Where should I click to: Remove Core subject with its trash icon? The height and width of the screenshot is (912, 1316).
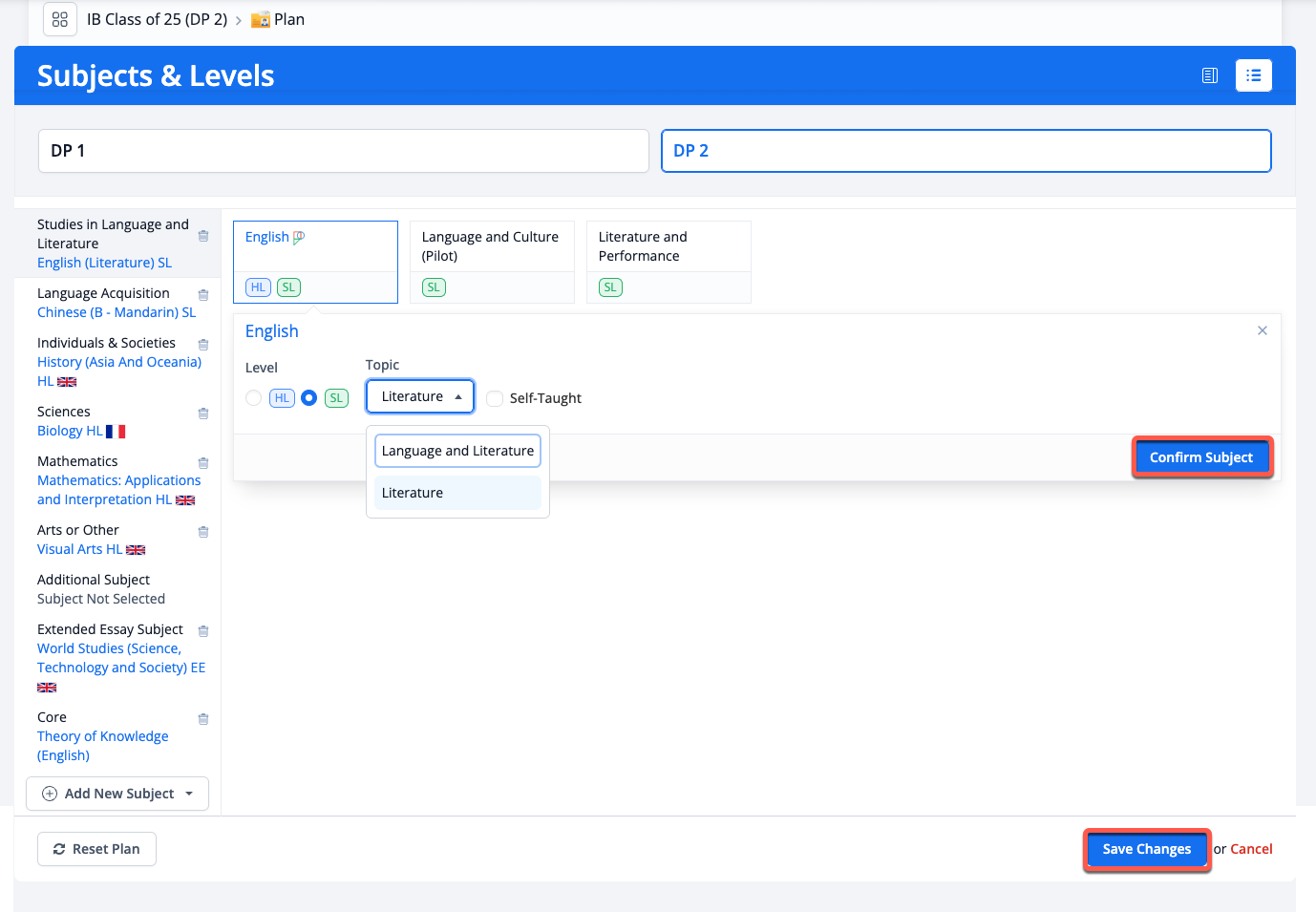coord(203,719)
